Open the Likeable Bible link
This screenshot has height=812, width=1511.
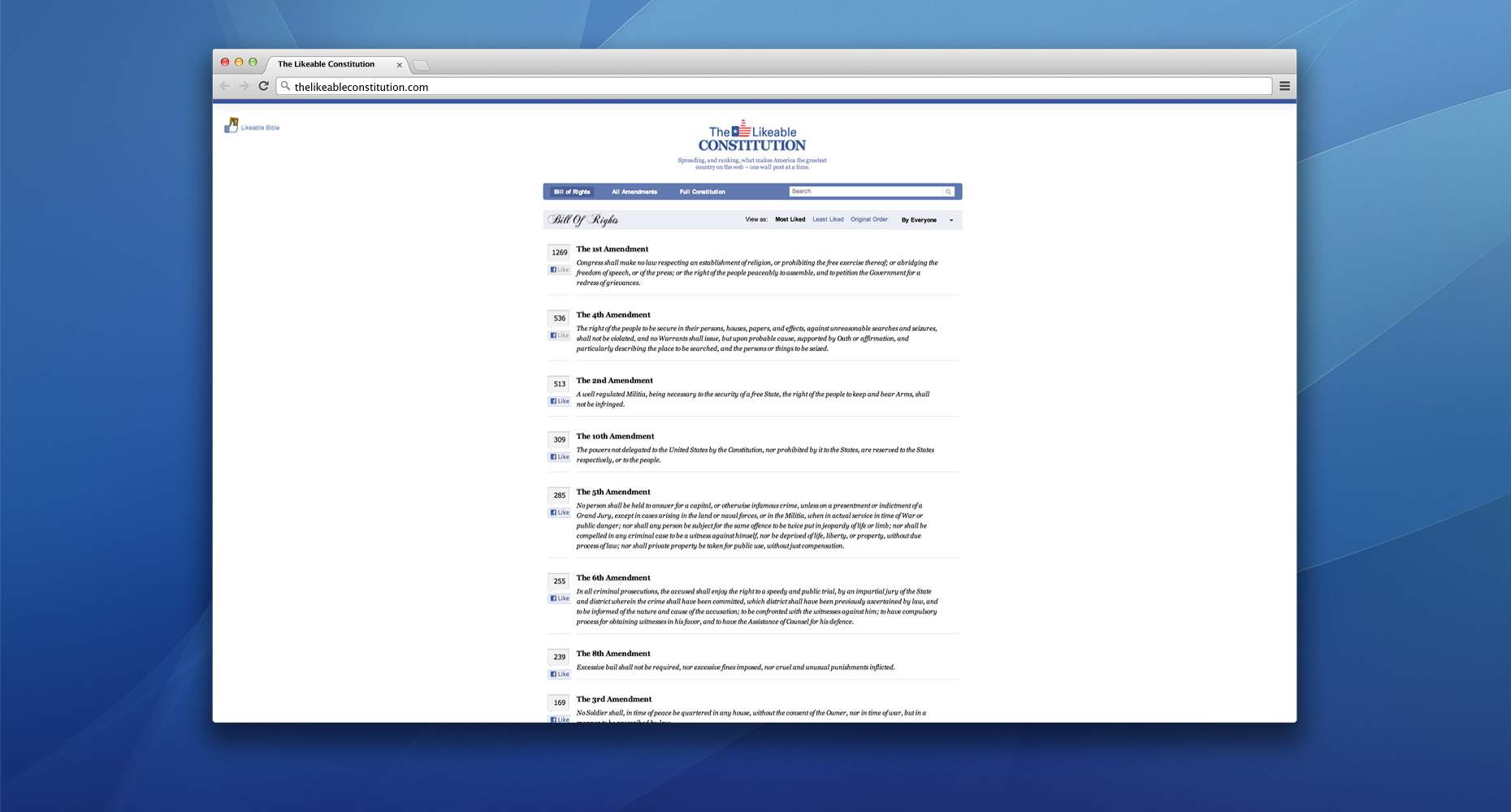pos(260,127)
